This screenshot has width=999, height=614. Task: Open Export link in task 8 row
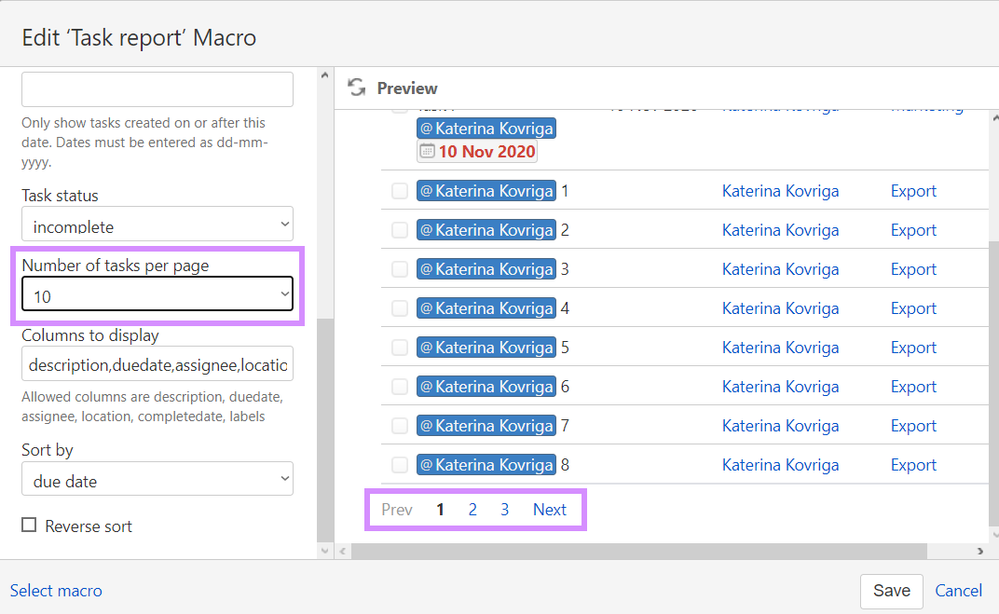tap(913, 465)
